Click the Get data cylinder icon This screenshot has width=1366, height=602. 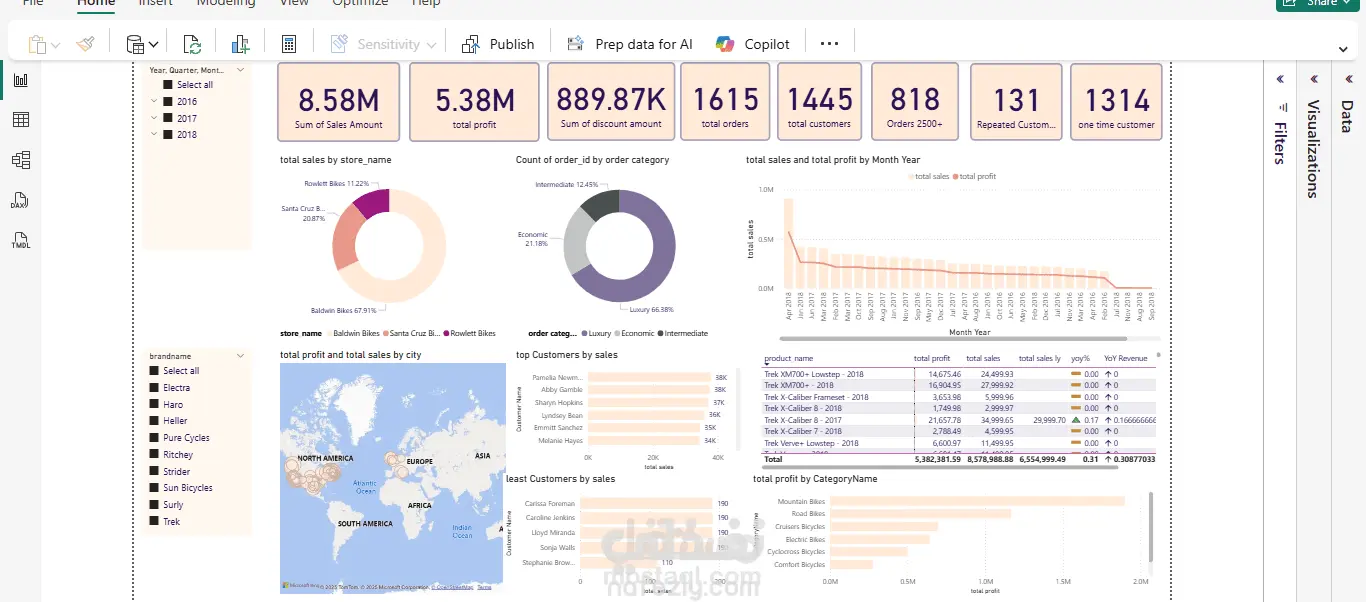(x=134, y=44)
